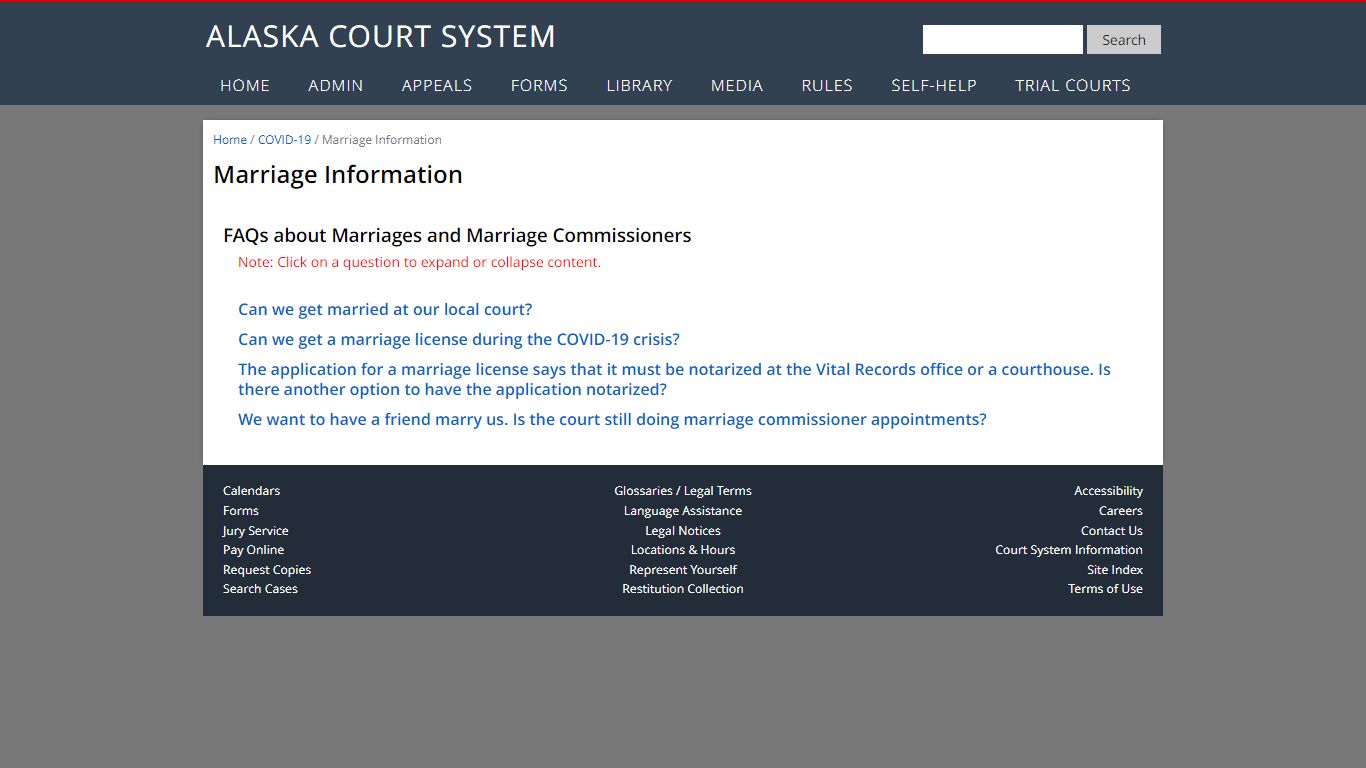Open the Calendars footer link

251,491
